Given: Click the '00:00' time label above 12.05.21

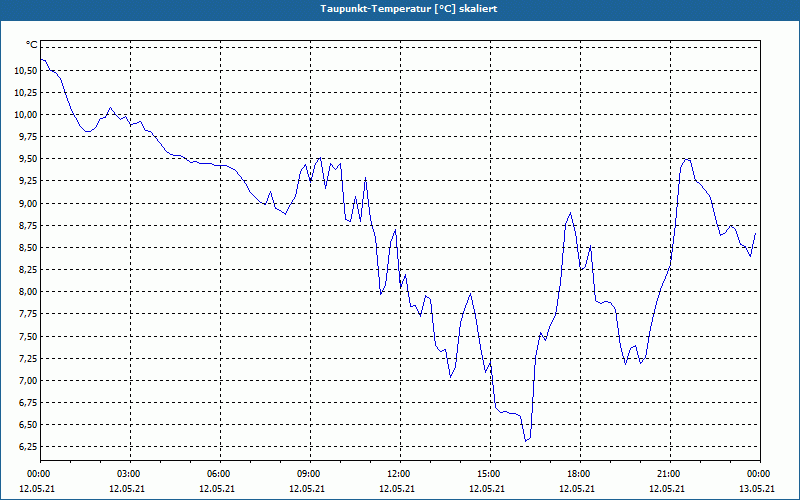Looking at the screenshot, I should (x=40, y=474).
